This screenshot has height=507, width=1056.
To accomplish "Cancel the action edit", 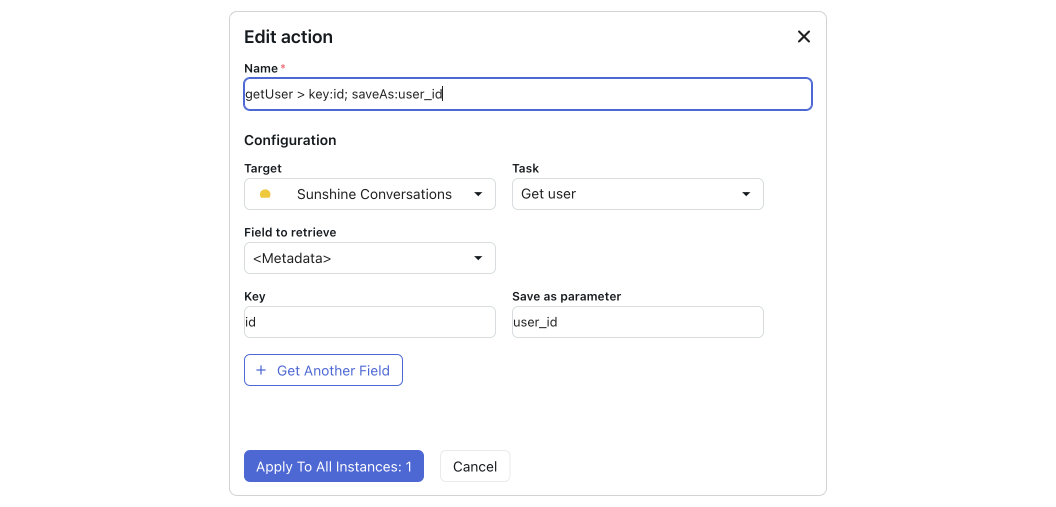I will coord(475,466).
